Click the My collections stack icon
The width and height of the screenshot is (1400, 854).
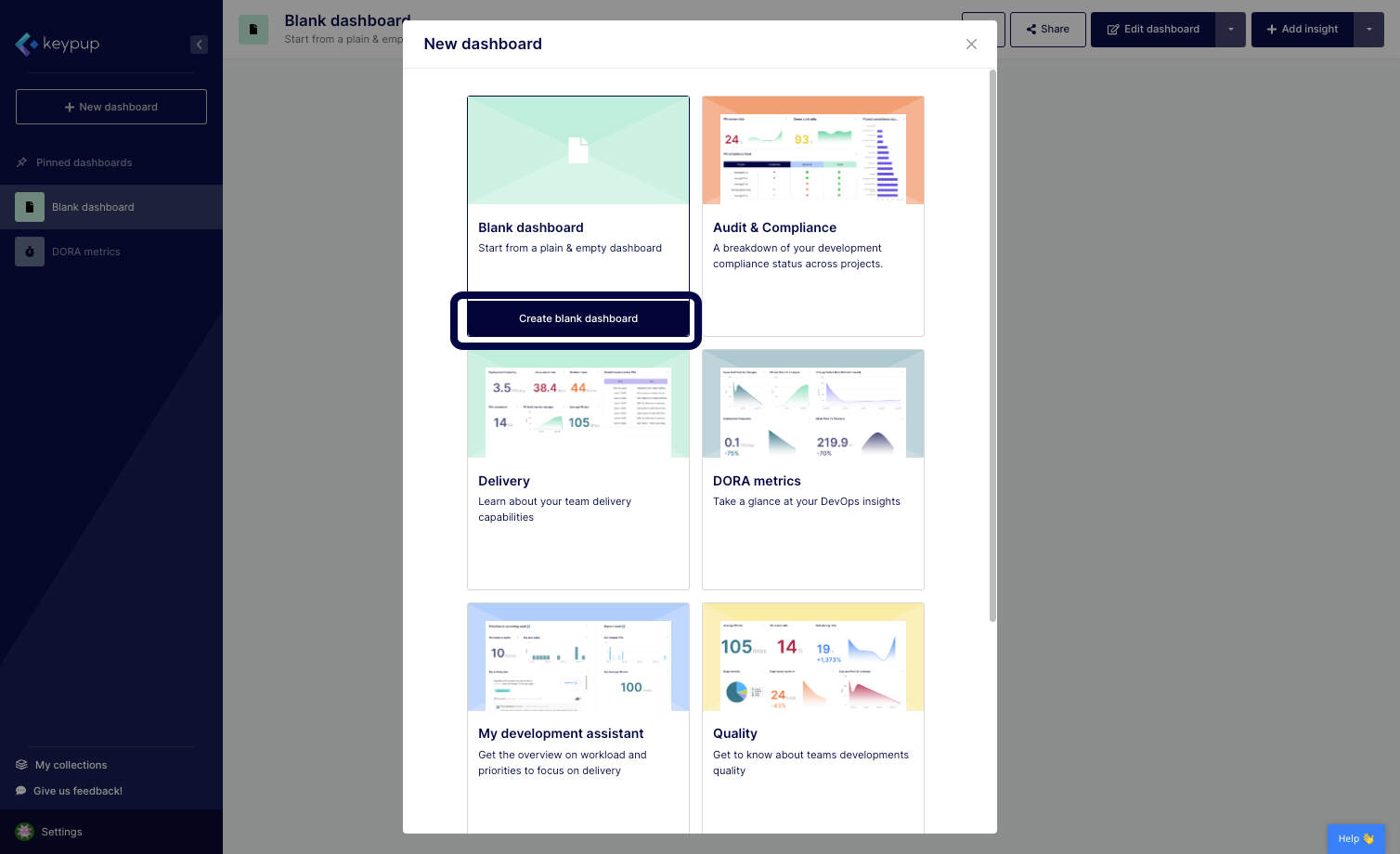21,764
